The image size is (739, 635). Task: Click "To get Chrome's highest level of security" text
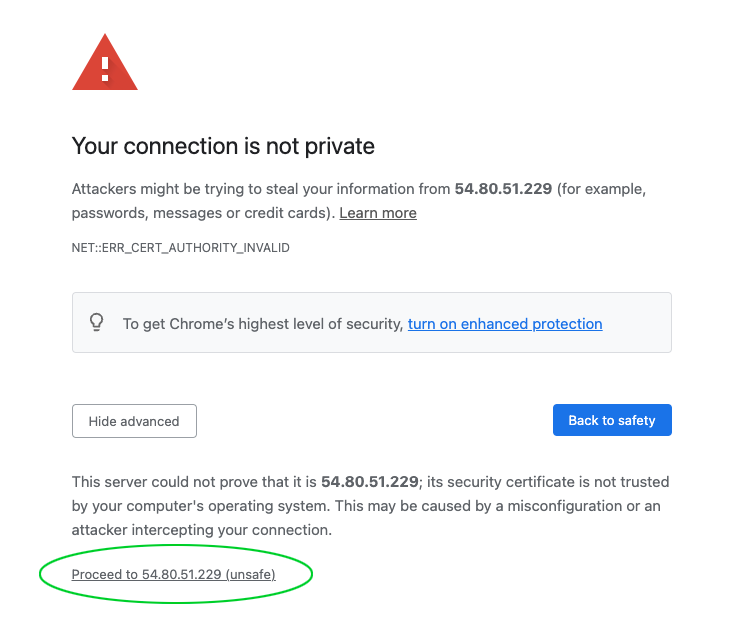tap(262, 324)
